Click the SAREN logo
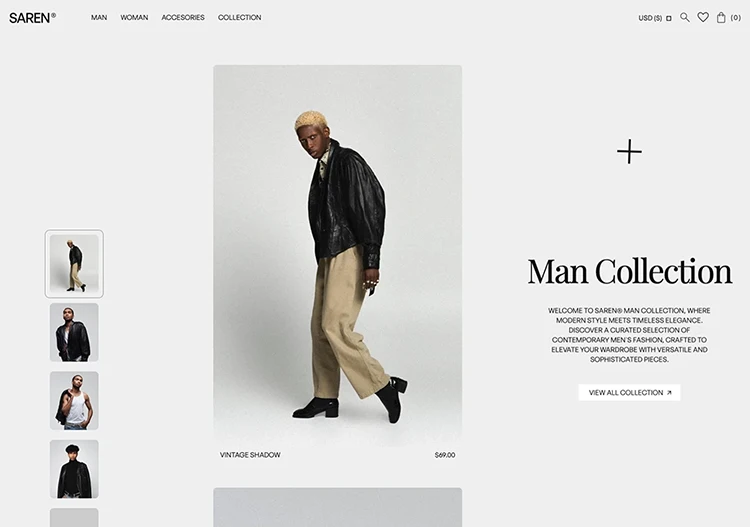The image size is (750, 527). click(x=32, y=18)
